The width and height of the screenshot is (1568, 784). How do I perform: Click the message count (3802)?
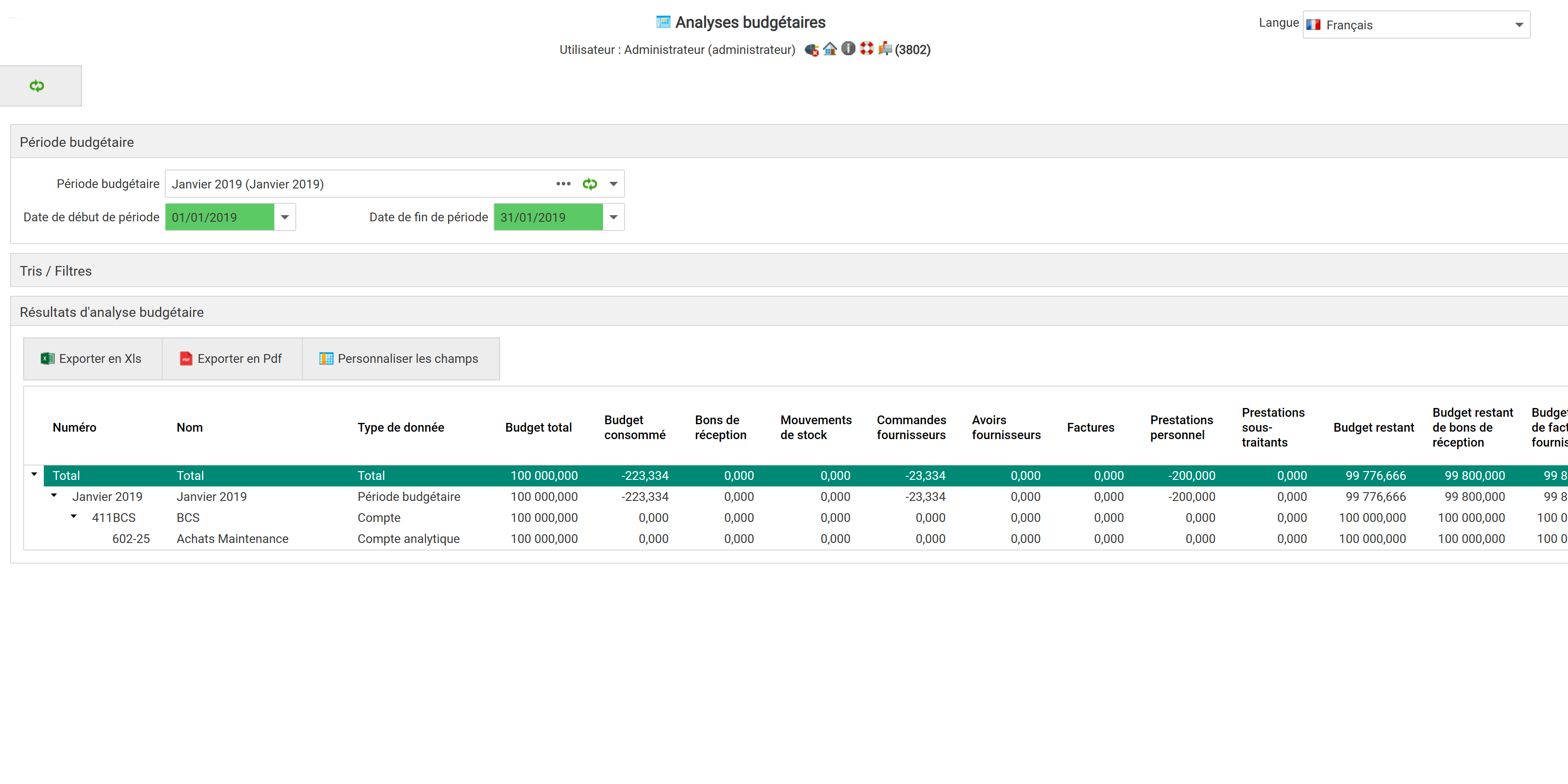912,50
